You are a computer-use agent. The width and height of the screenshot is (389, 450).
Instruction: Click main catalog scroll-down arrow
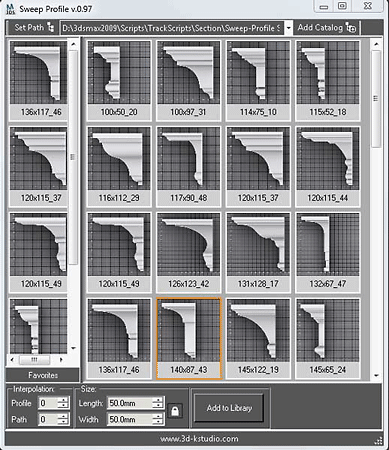tap(376, 375)
